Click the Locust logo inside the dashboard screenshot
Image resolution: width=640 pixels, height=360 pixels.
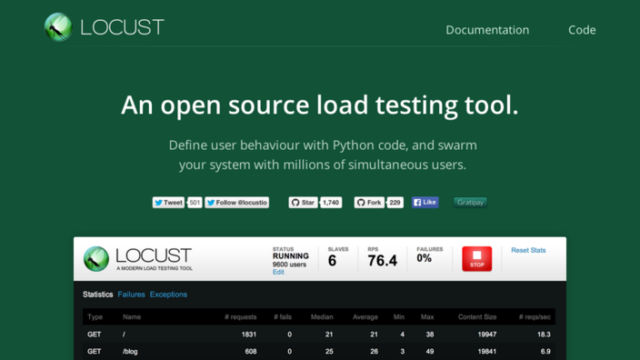pos(138,259)
